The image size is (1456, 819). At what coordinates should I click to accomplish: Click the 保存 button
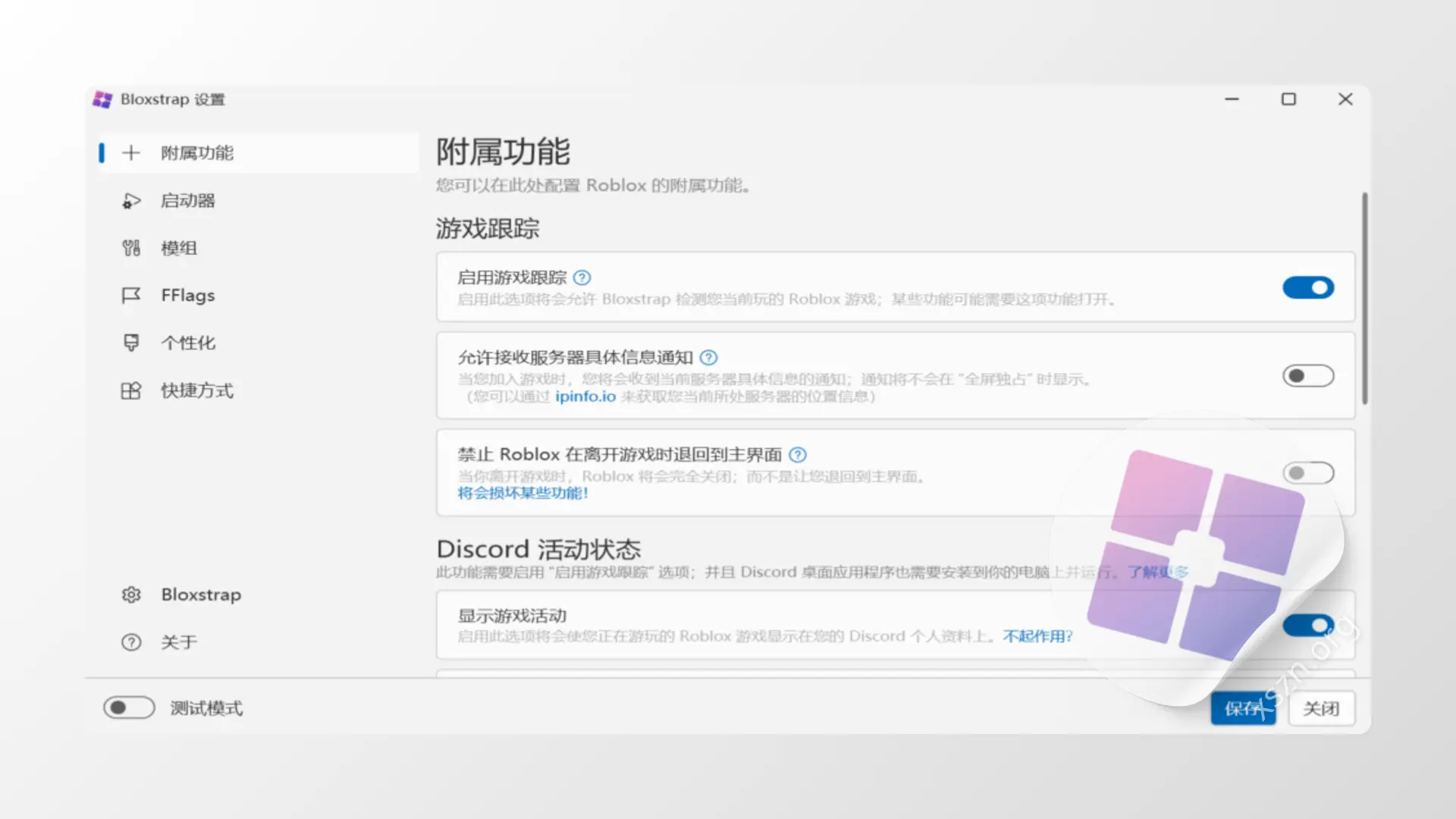coord(1244,708)
